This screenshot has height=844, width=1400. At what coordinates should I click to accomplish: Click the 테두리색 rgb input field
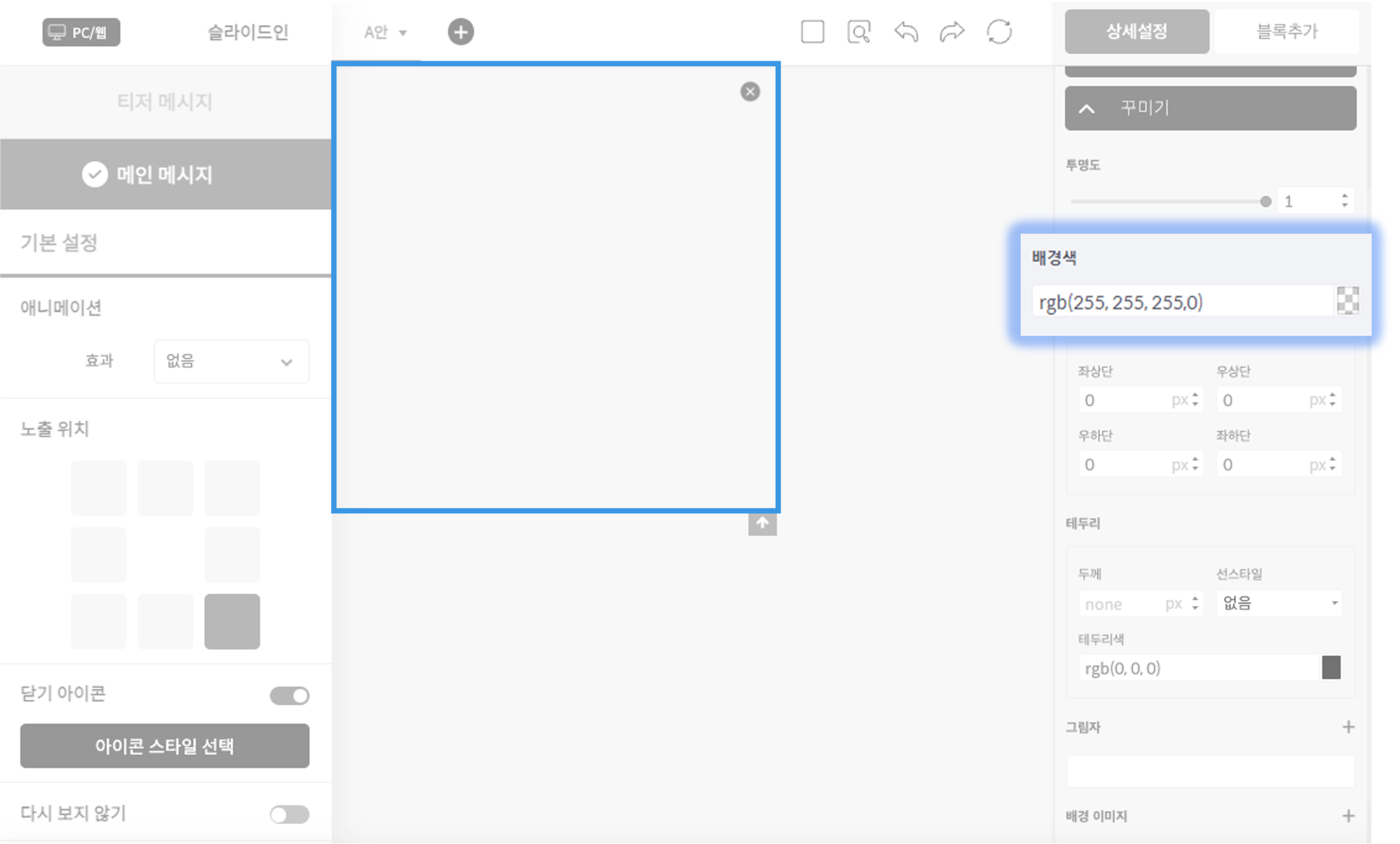coord(1197,668)
